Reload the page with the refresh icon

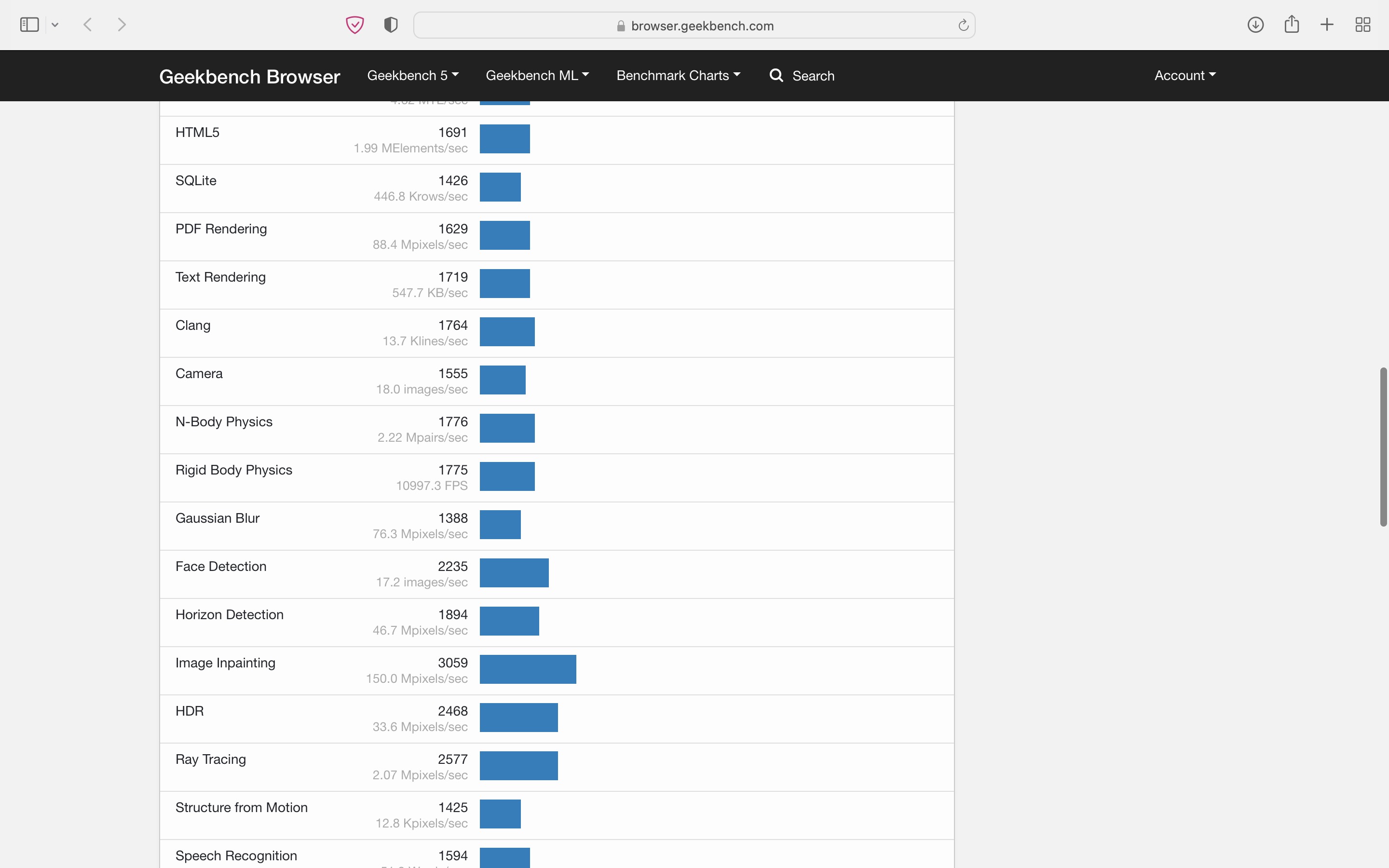click(963, 25)
